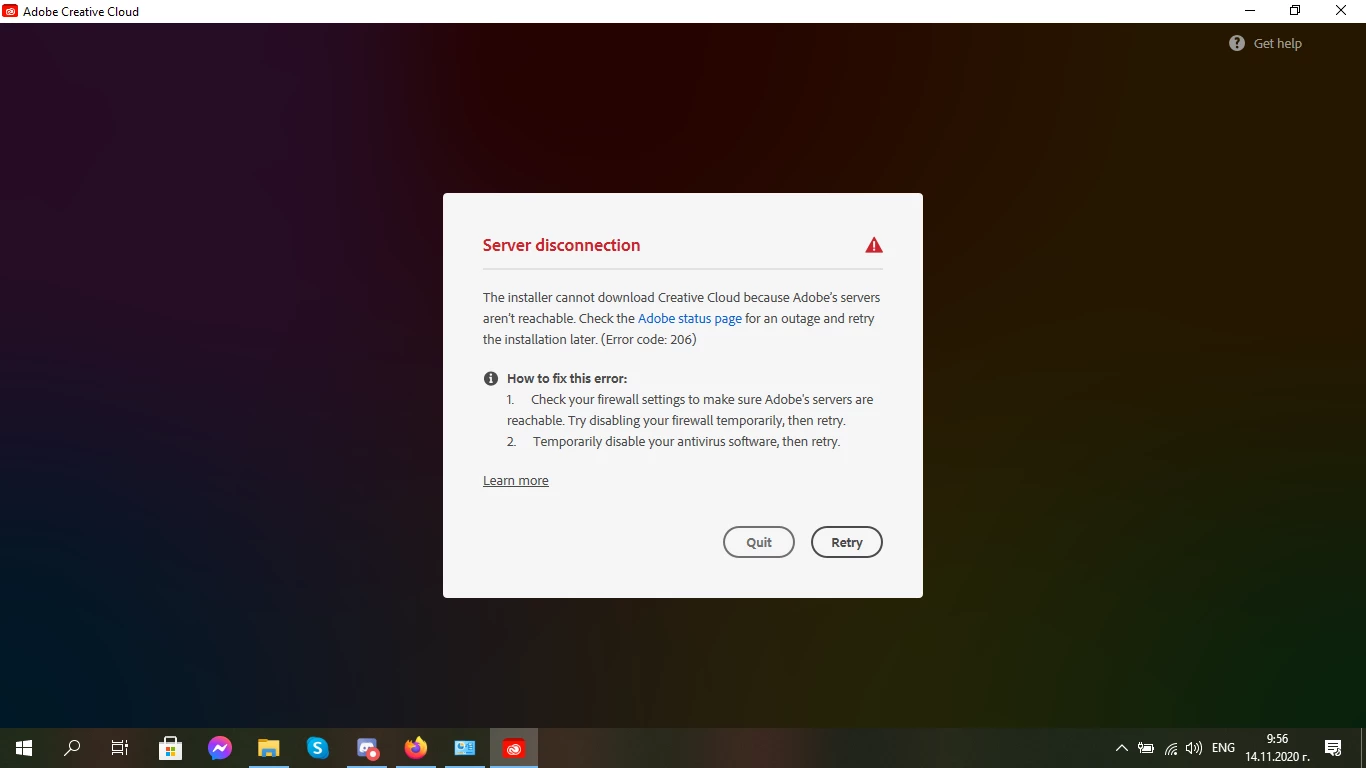The width and height of the screenshot is (1366, 768).
Task: Open Skype from the taskbar
Action: tap(318, 748)
